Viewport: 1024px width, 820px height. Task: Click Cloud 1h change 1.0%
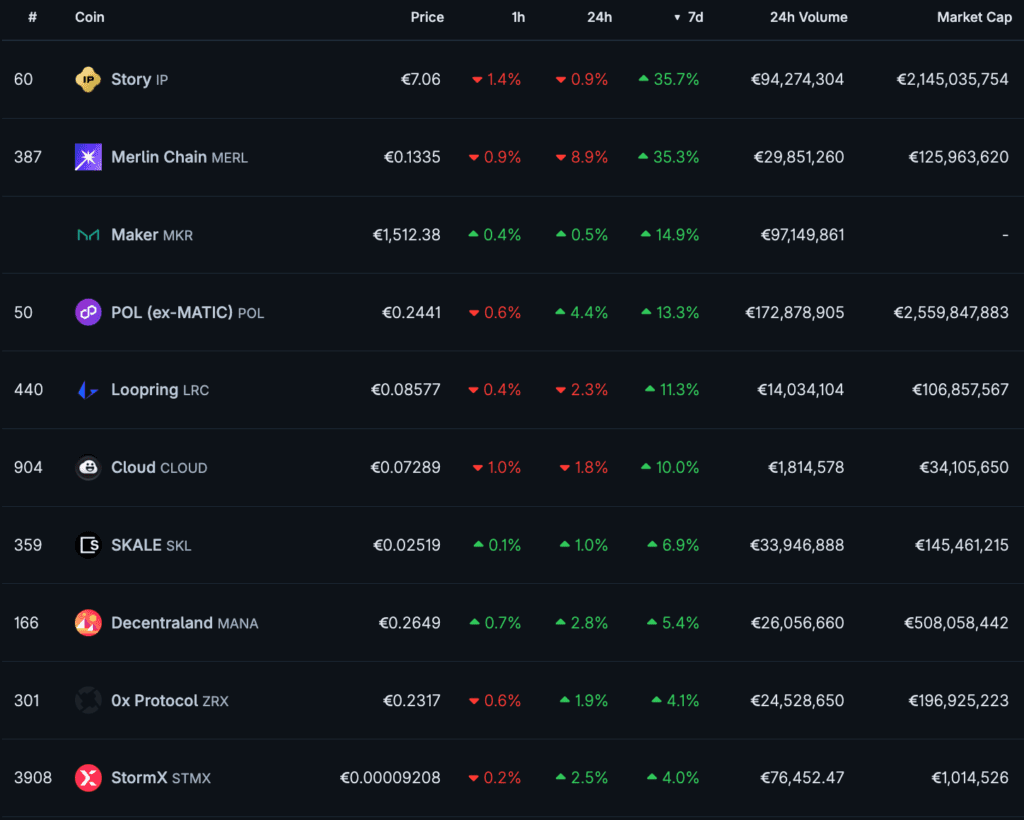pyautogui.click(x=497, y=468)
